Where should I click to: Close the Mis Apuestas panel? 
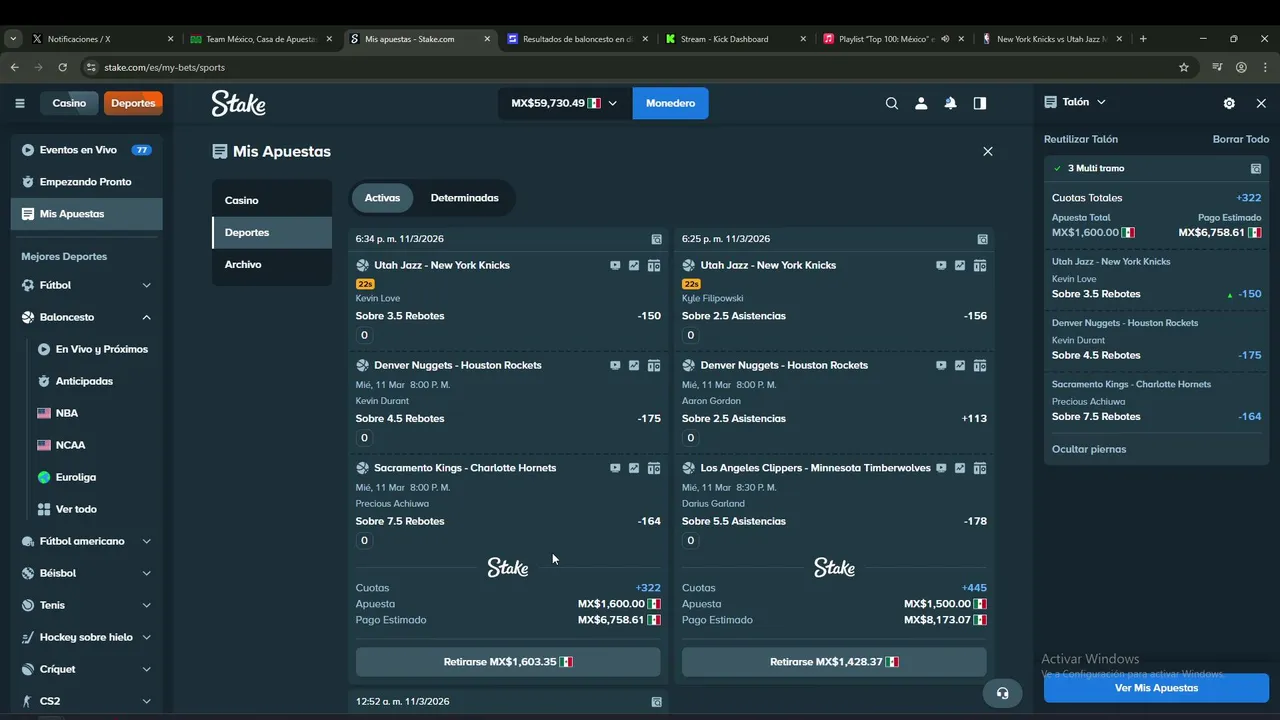pyautogui.click(x=988, y=152)
